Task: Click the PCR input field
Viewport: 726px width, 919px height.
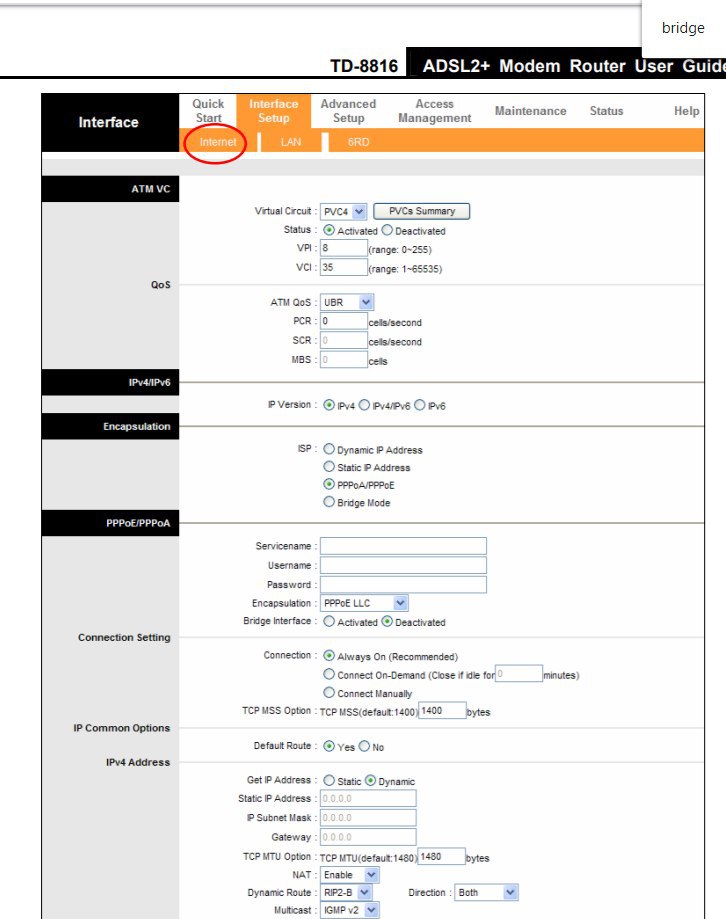Action: click(x=343, y=321)
